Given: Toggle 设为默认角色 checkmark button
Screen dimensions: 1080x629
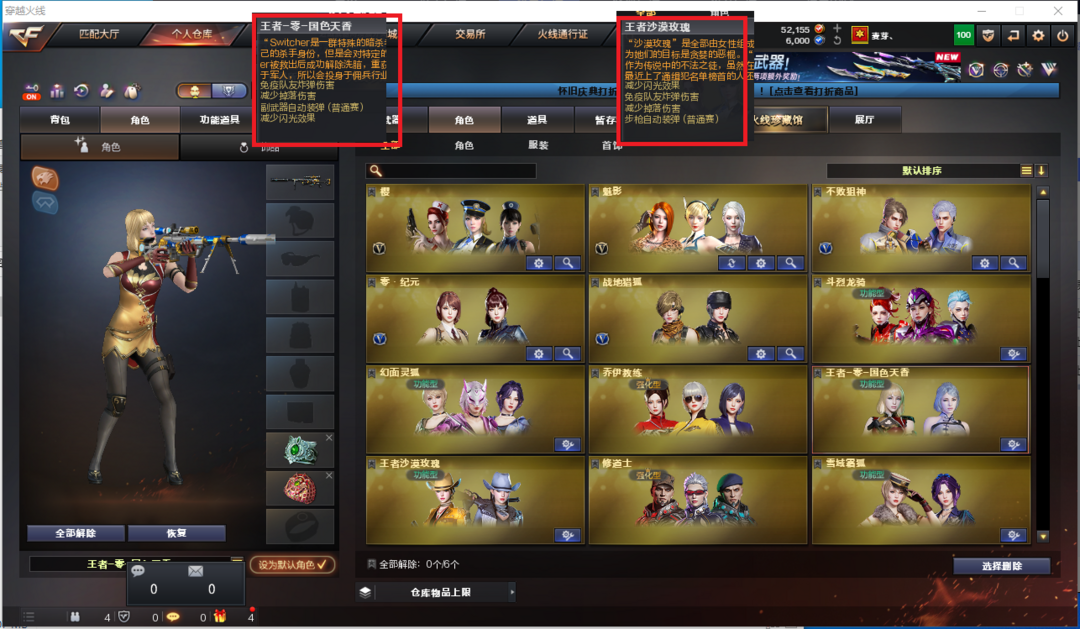Looking at the screenshot, I should pyautogui.click(x=293, y=564).
